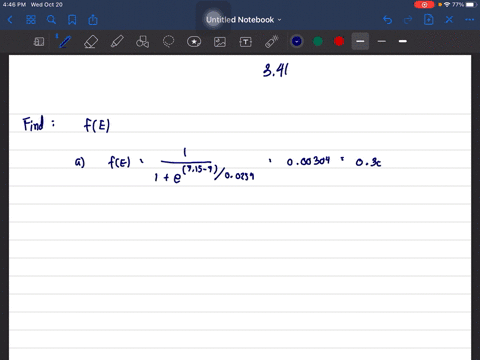Viewport: 480px width, 360px height.
Task: Select the Shapes tool
Action: point(143,42)
